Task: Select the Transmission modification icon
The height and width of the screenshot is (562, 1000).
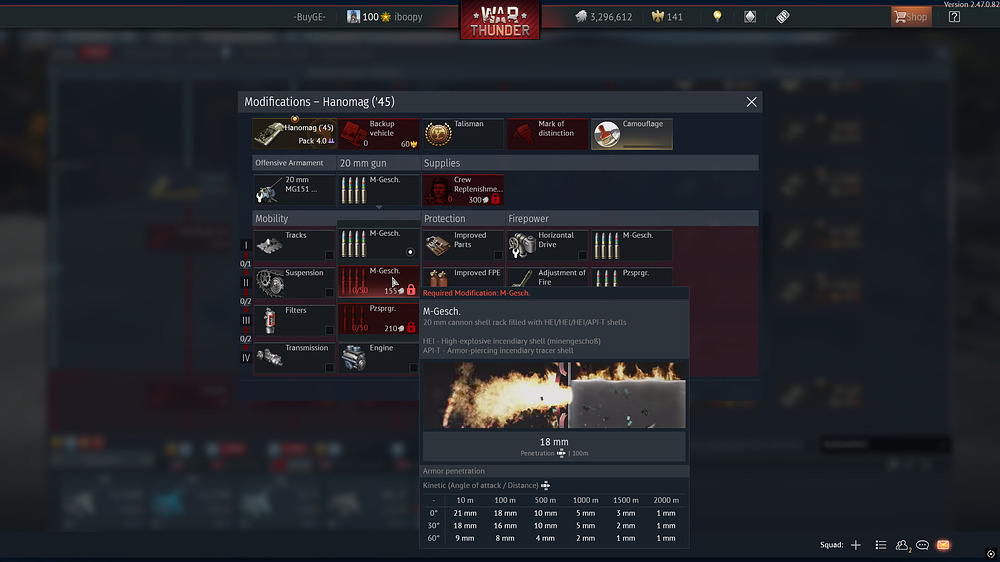Action: [269, 357]
